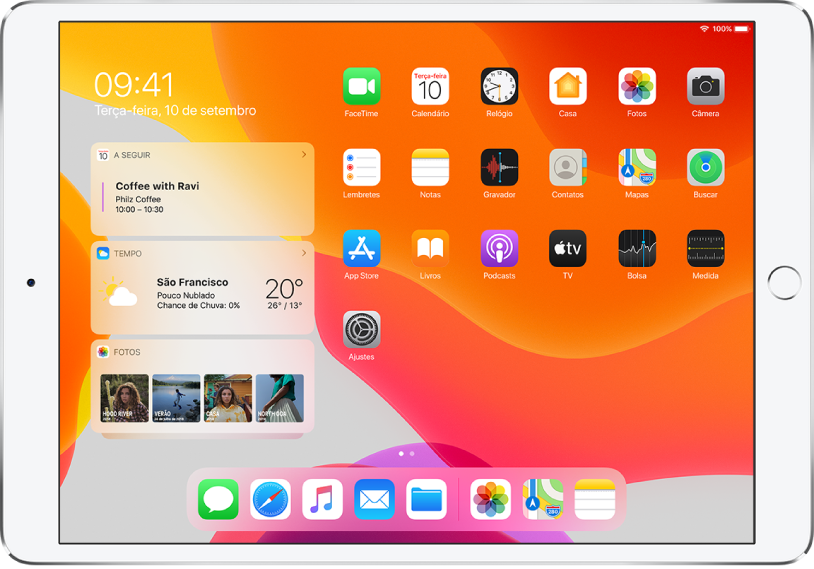Open Notas app on home screen grid
Image resolution: width=814 pixels, height=569 pixels.
pyautogui.click(x=430, y=167)
